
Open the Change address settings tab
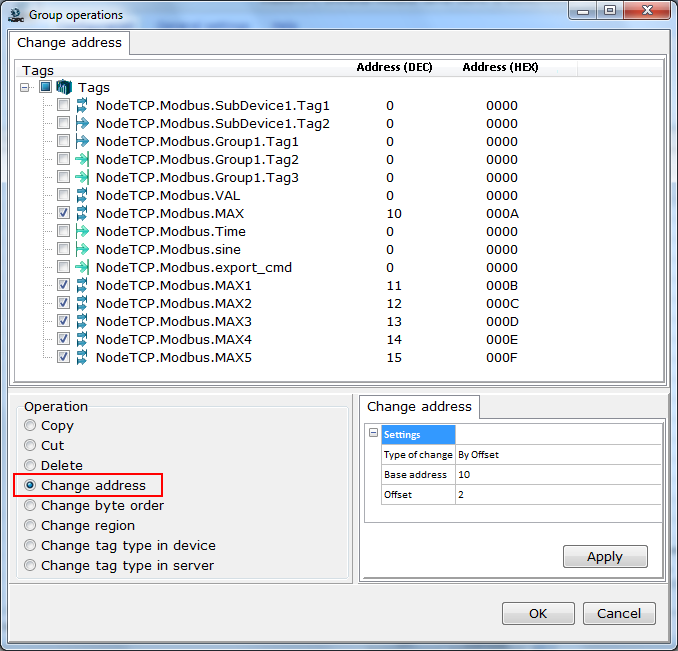point(419,407)
